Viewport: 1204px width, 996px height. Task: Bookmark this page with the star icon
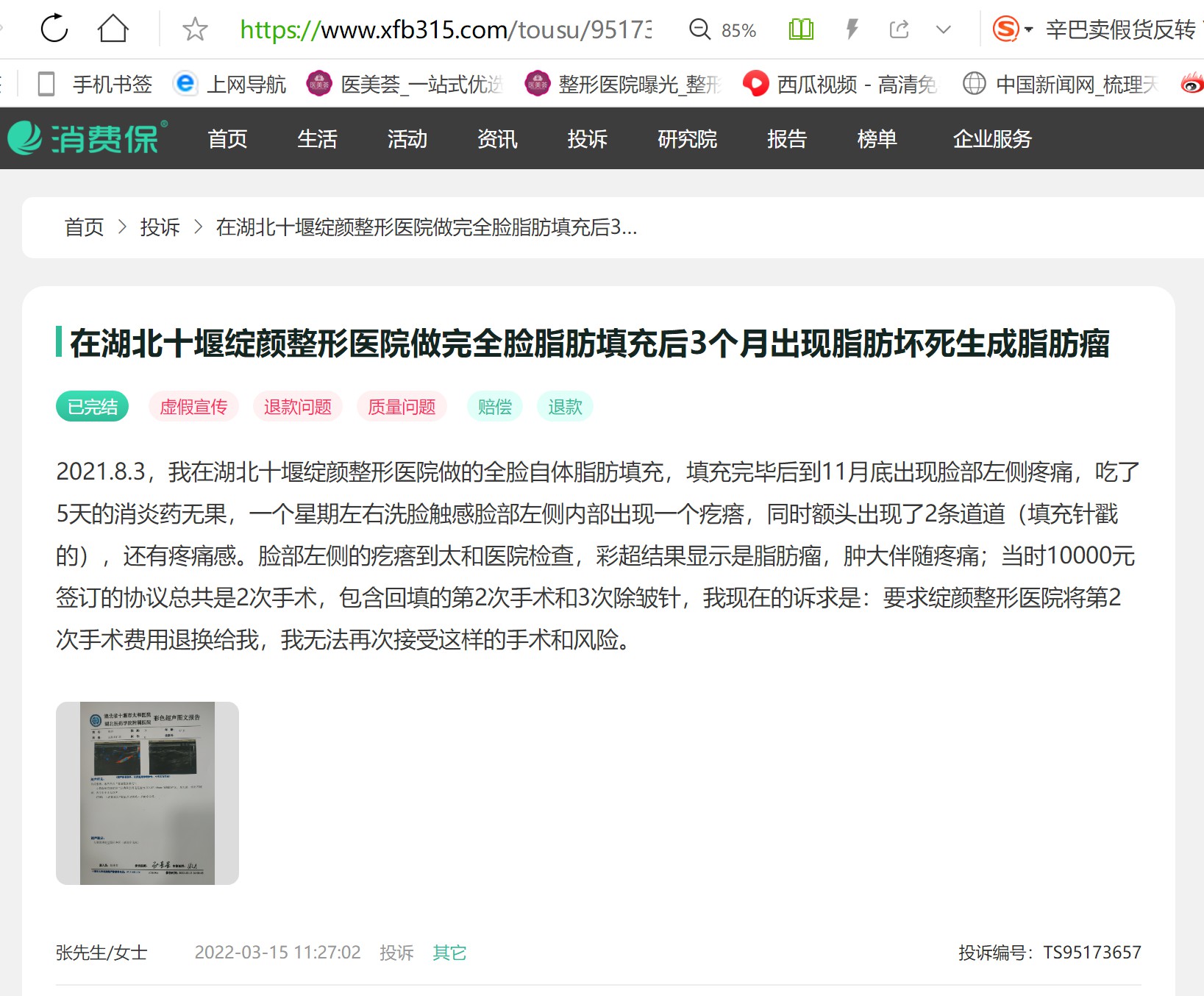click(x=195, y=29)
